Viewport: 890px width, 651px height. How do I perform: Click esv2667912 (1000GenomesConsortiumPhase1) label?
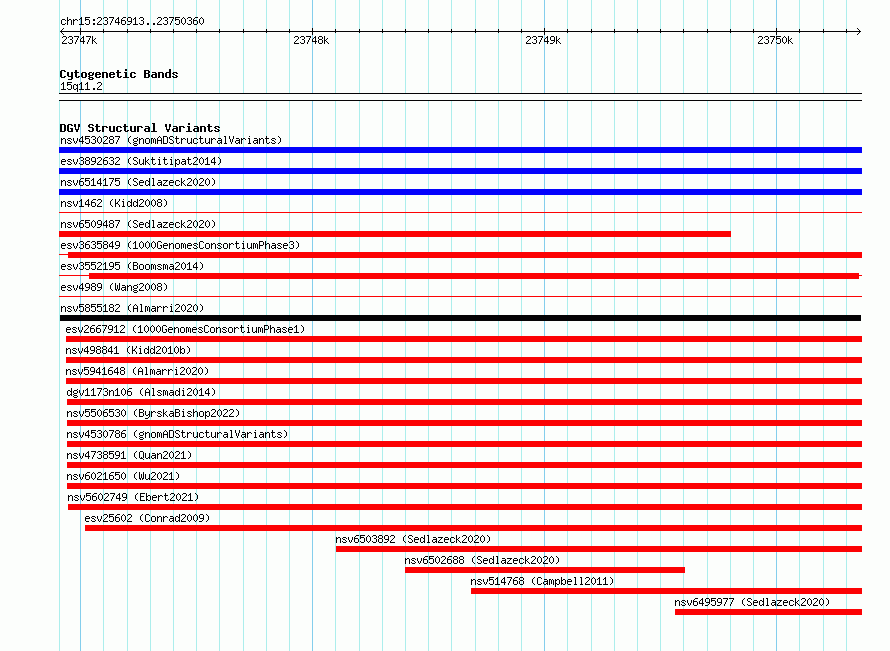(x=185, y=329)
